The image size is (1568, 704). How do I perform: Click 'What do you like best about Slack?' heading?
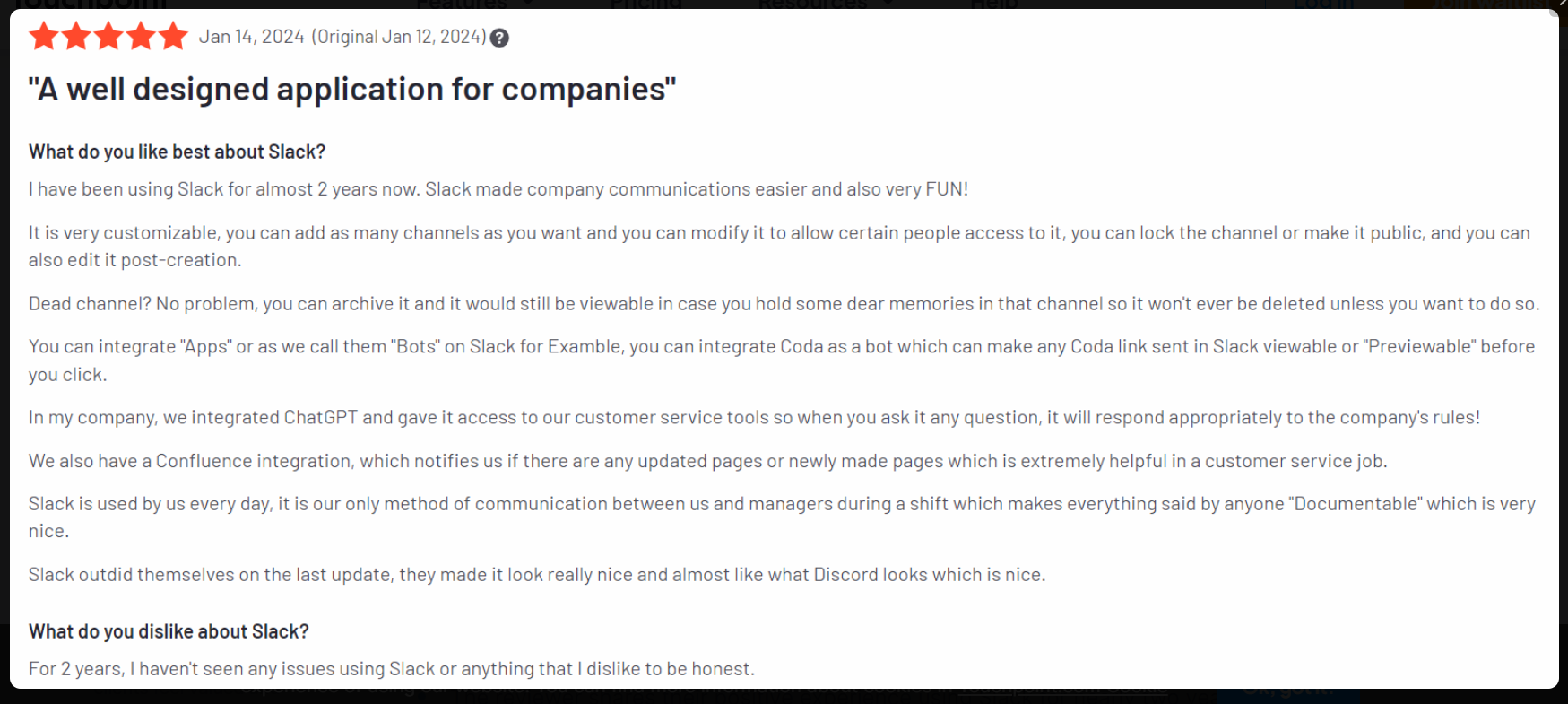tap(177, 152)
